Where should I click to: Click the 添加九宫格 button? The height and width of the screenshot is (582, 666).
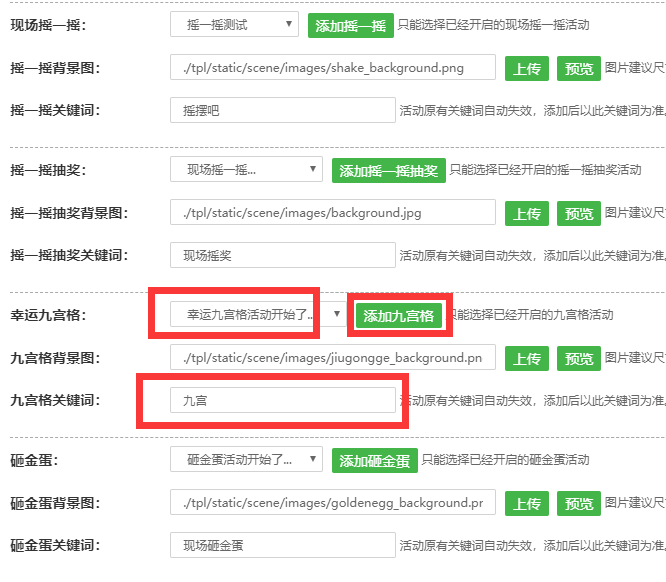coord(399,316)
